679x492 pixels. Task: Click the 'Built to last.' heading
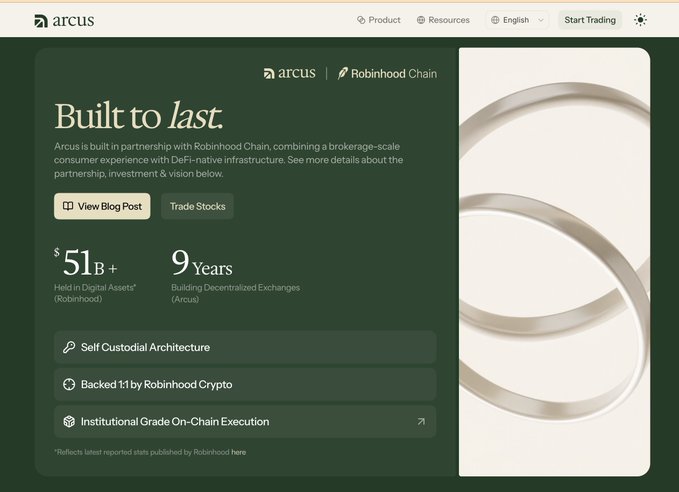click(139, 116)
